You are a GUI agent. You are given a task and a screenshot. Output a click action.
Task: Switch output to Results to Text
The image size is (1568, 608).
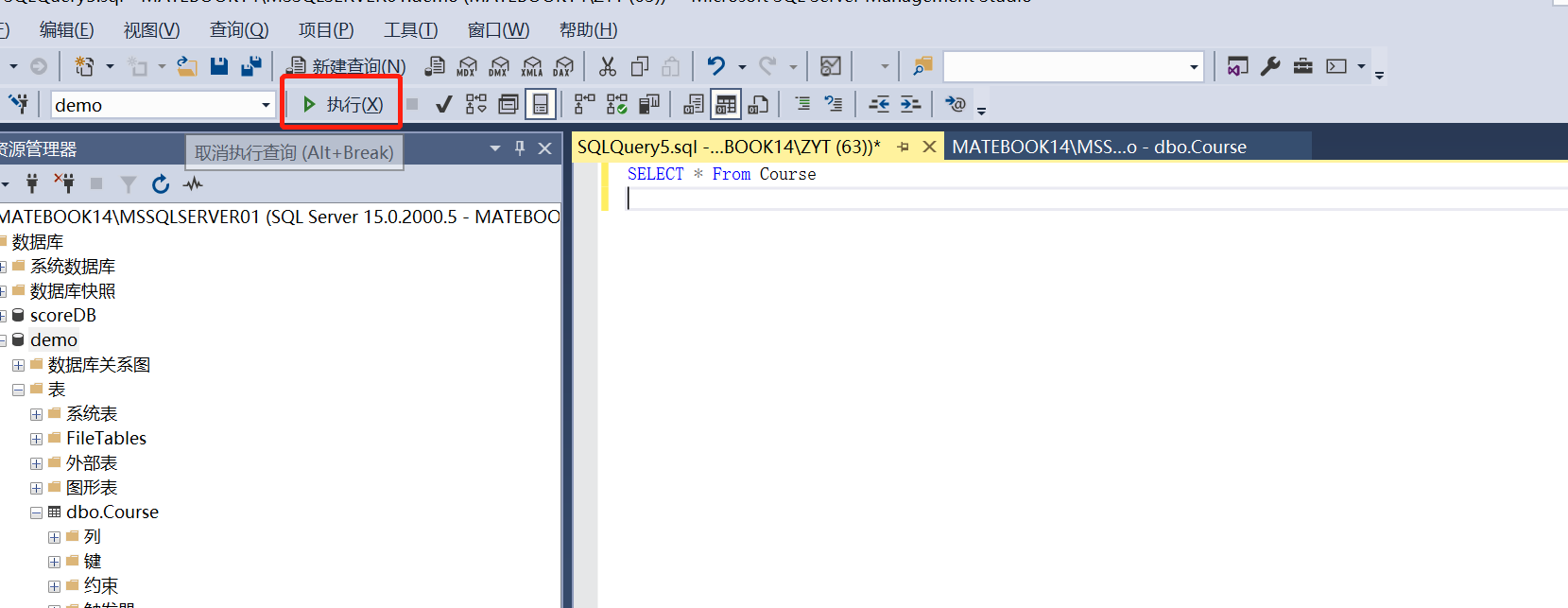point(694,104)
